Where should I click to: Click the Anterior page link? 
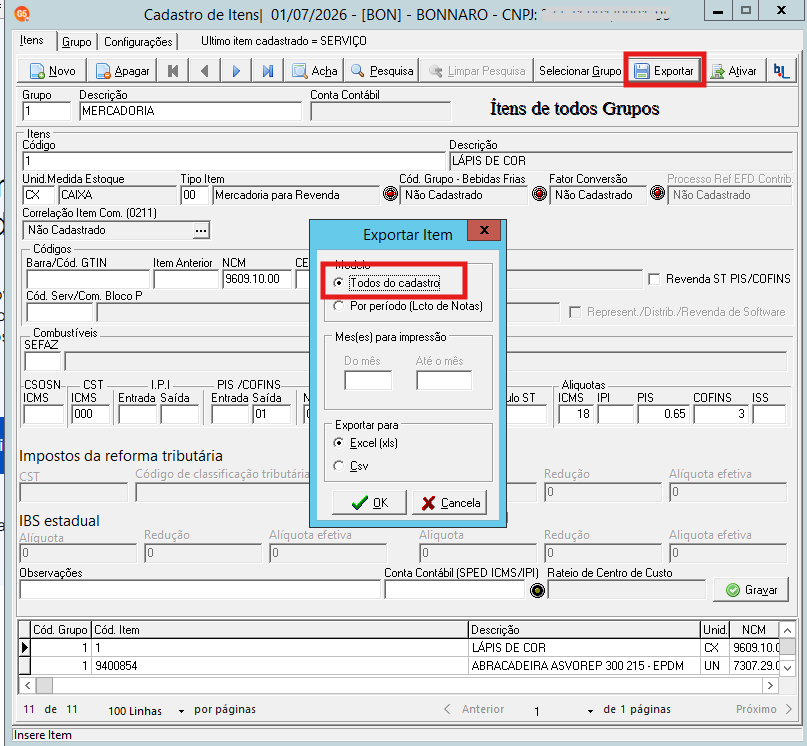[x=474, y=709]
